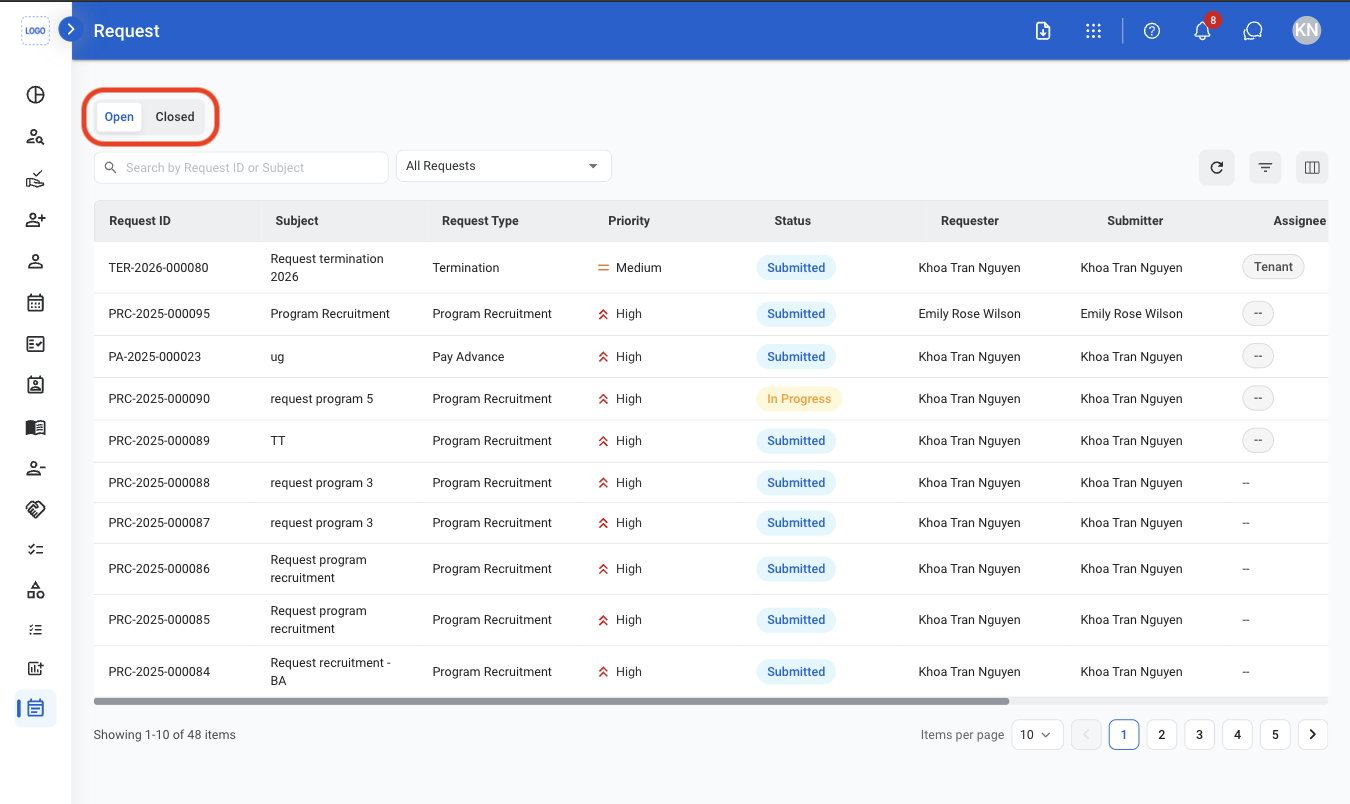Viewport: 1350px width, 804px height.
Task: Open the chat messages icon
Action: [1253, 31]
